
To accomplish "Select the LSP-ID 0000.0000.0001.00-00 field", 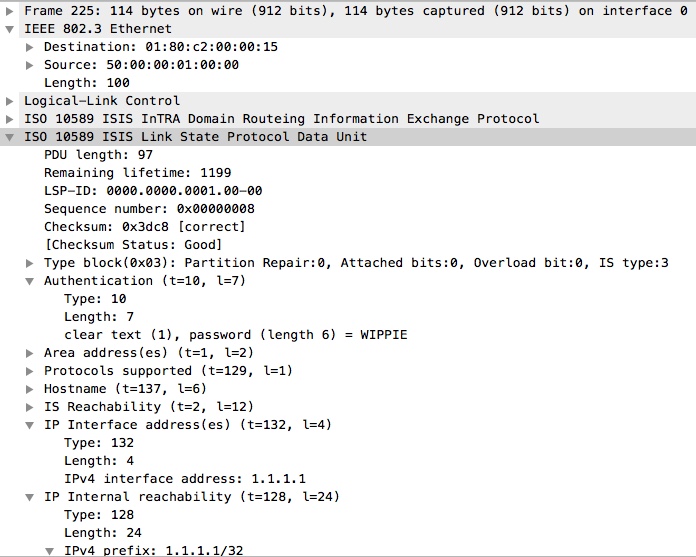I will click(153, 191).
